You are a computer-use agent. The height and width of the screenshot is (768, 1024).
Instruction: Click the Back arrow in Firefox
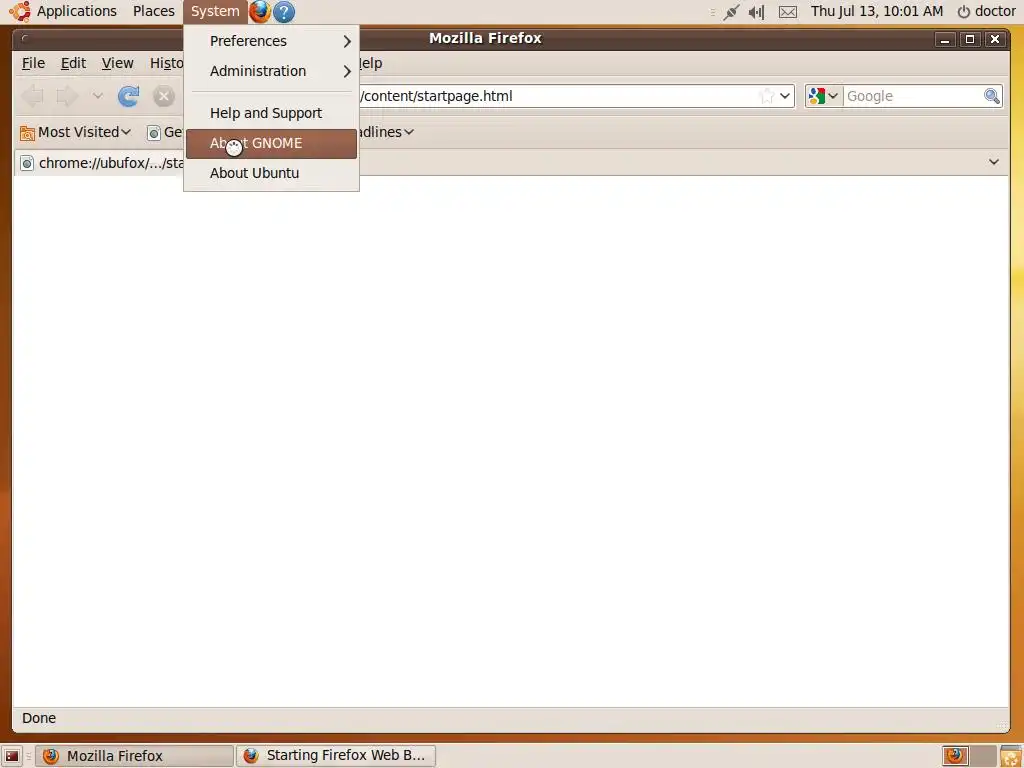click(33, 96)
